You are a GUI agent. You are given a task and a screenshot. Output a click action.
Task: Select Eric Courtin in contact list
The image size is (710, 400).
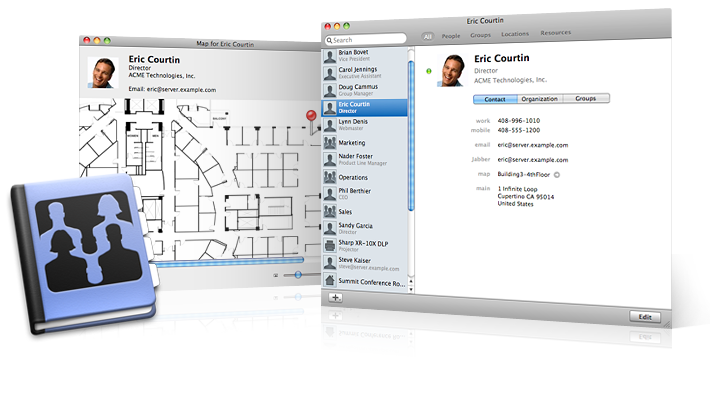click(365, 108)
